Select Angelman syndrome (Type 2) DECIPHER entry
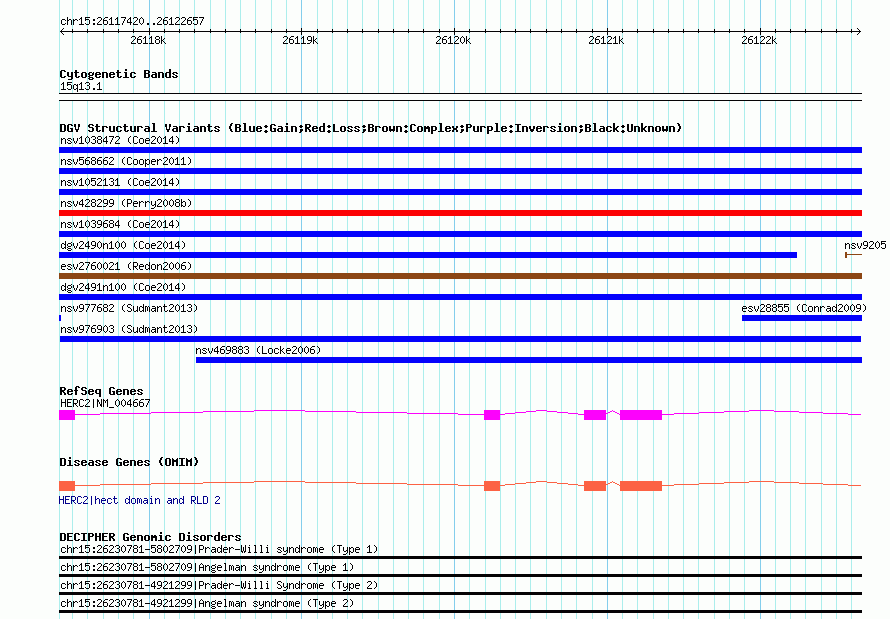The width and height of the screenshot is (890, 619). coord(207,603)
